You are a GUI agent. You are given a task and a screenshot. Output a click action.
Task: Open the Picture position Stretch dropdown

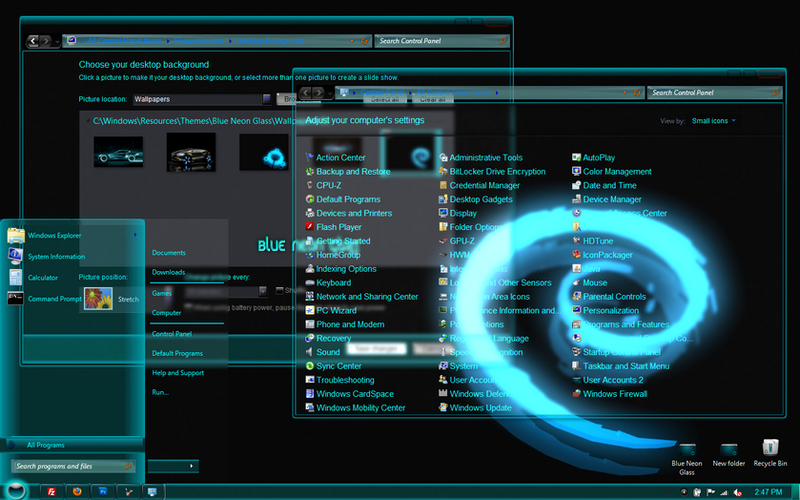(x=112, y=298)
